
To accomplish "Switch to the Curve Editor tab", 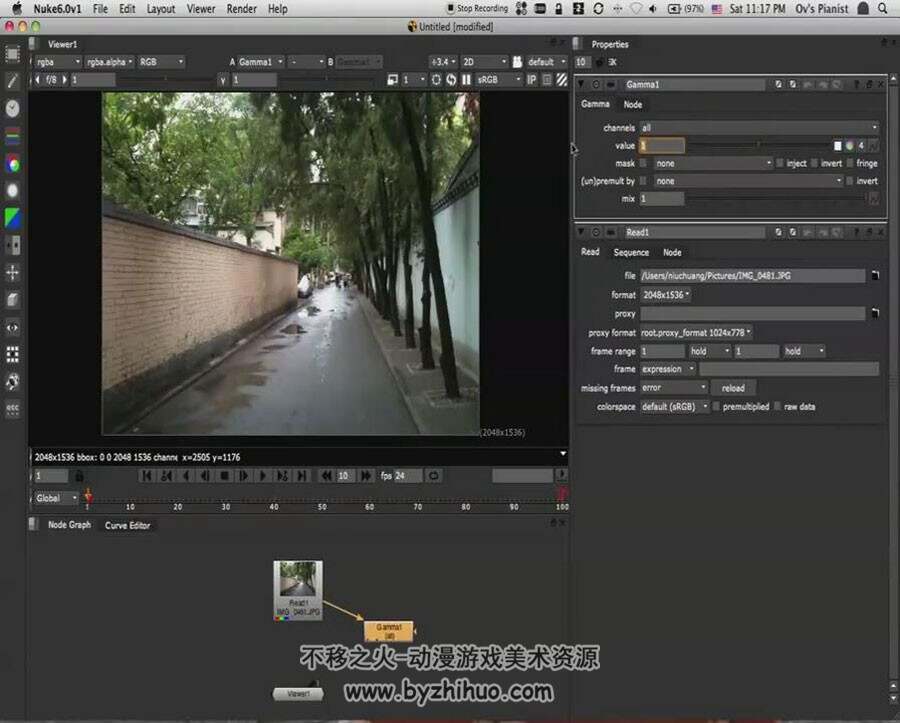I will [127, 525].
